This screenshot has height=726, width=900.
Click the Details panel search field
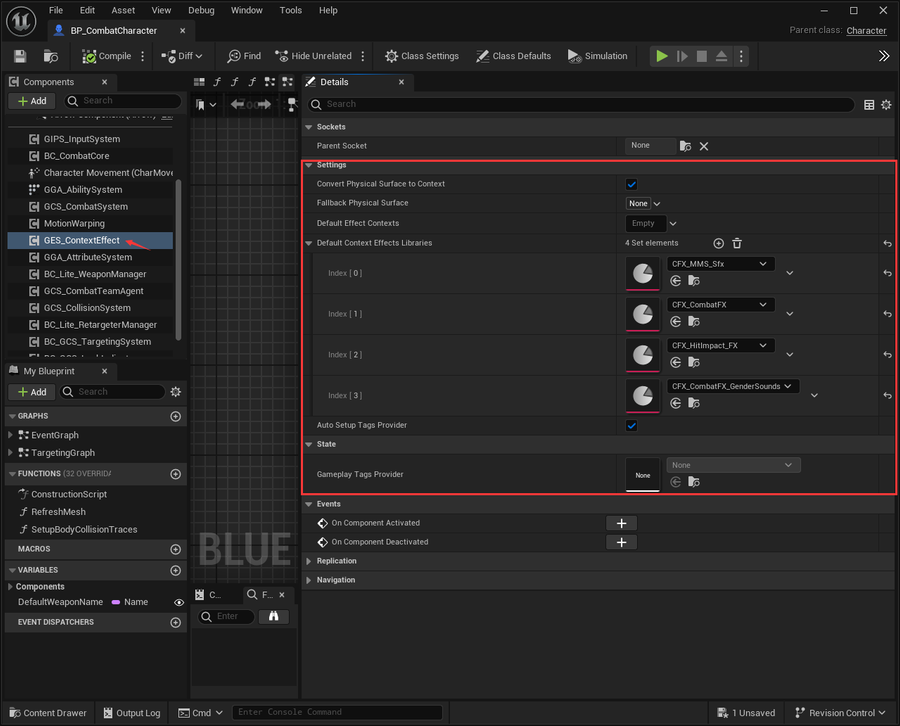(581, 104)
